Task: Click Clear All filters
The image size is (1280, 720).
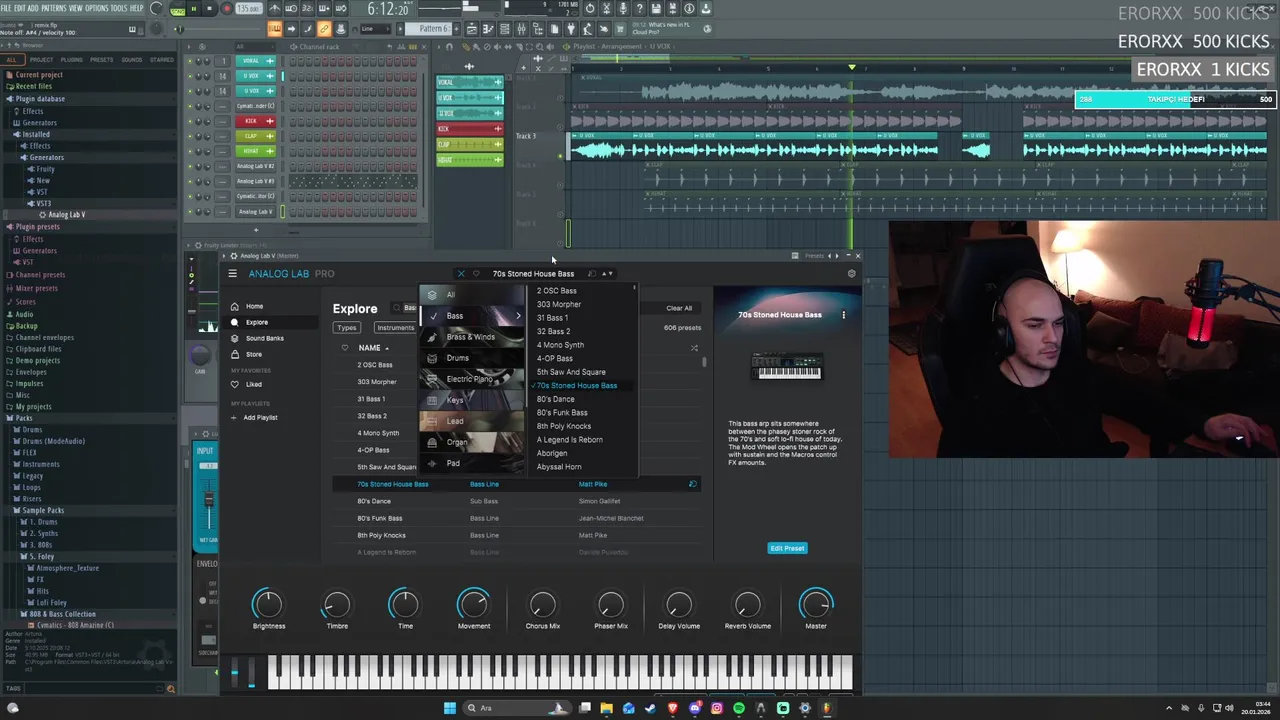Action: (679, 308)
